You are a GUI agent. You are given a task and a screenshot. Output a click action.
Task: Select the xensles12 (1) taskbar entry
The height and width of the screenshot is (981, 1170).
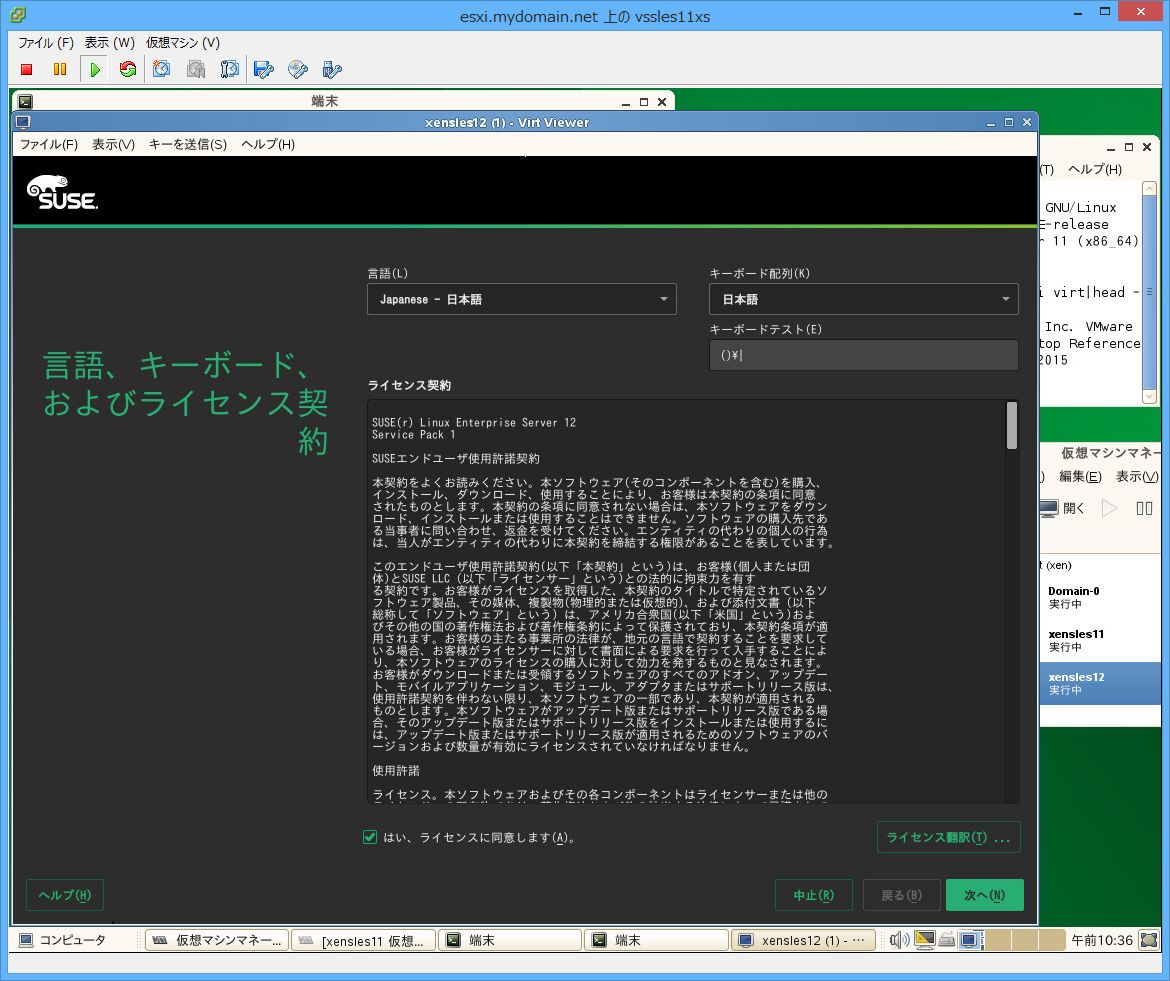click(x=802, y=940)
